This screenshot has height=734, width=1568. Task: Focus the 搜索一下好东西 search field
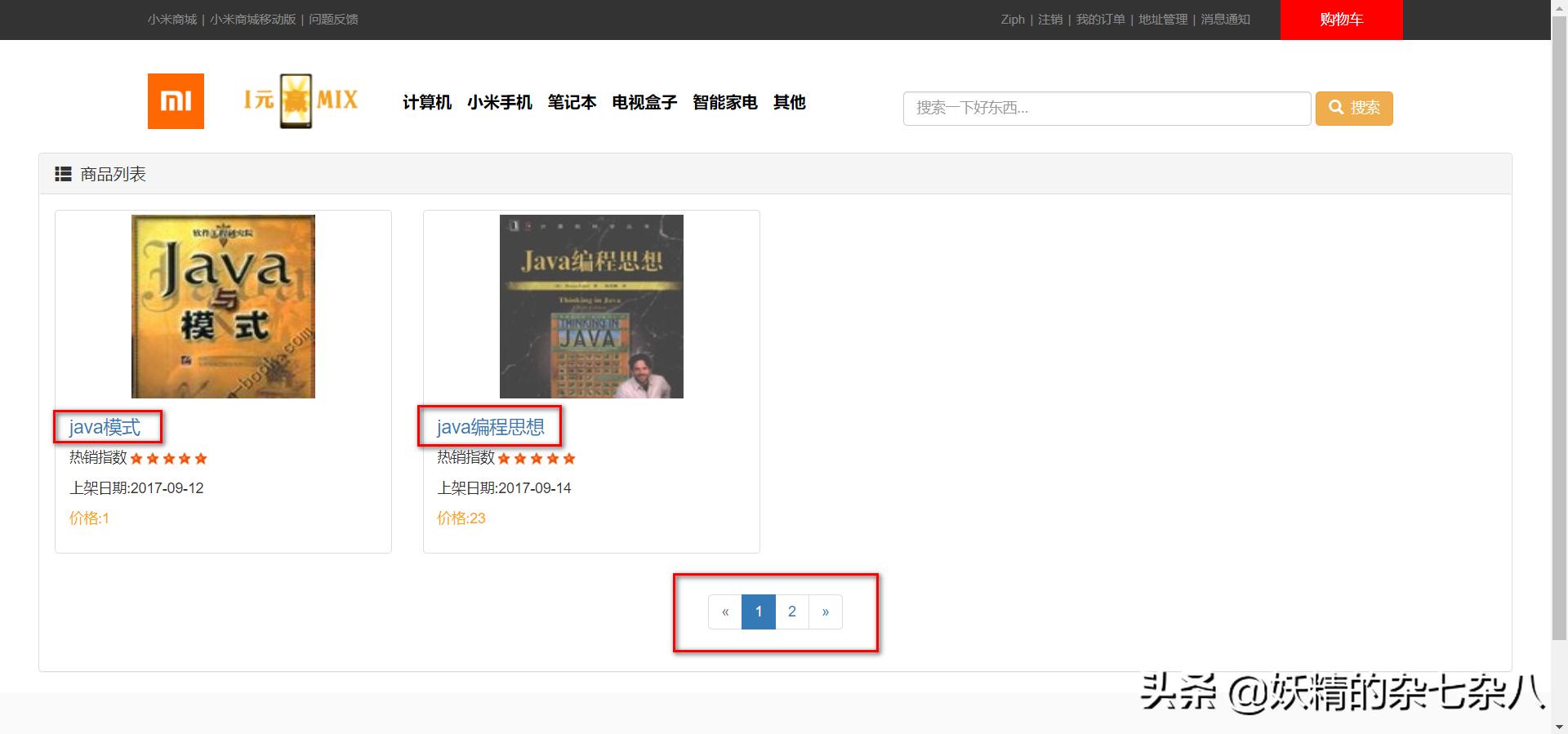tap(1107, 109)
